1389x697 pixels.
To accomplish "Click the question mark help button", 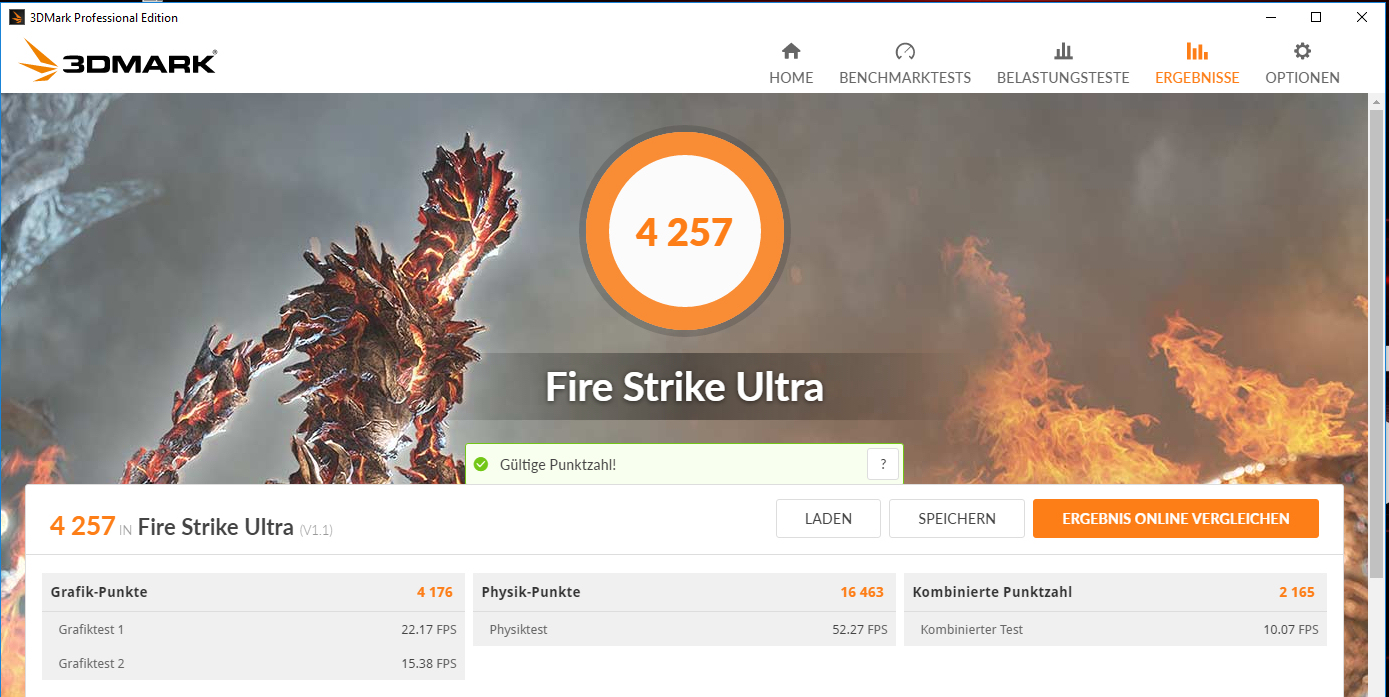I will (x=883, y=464).
